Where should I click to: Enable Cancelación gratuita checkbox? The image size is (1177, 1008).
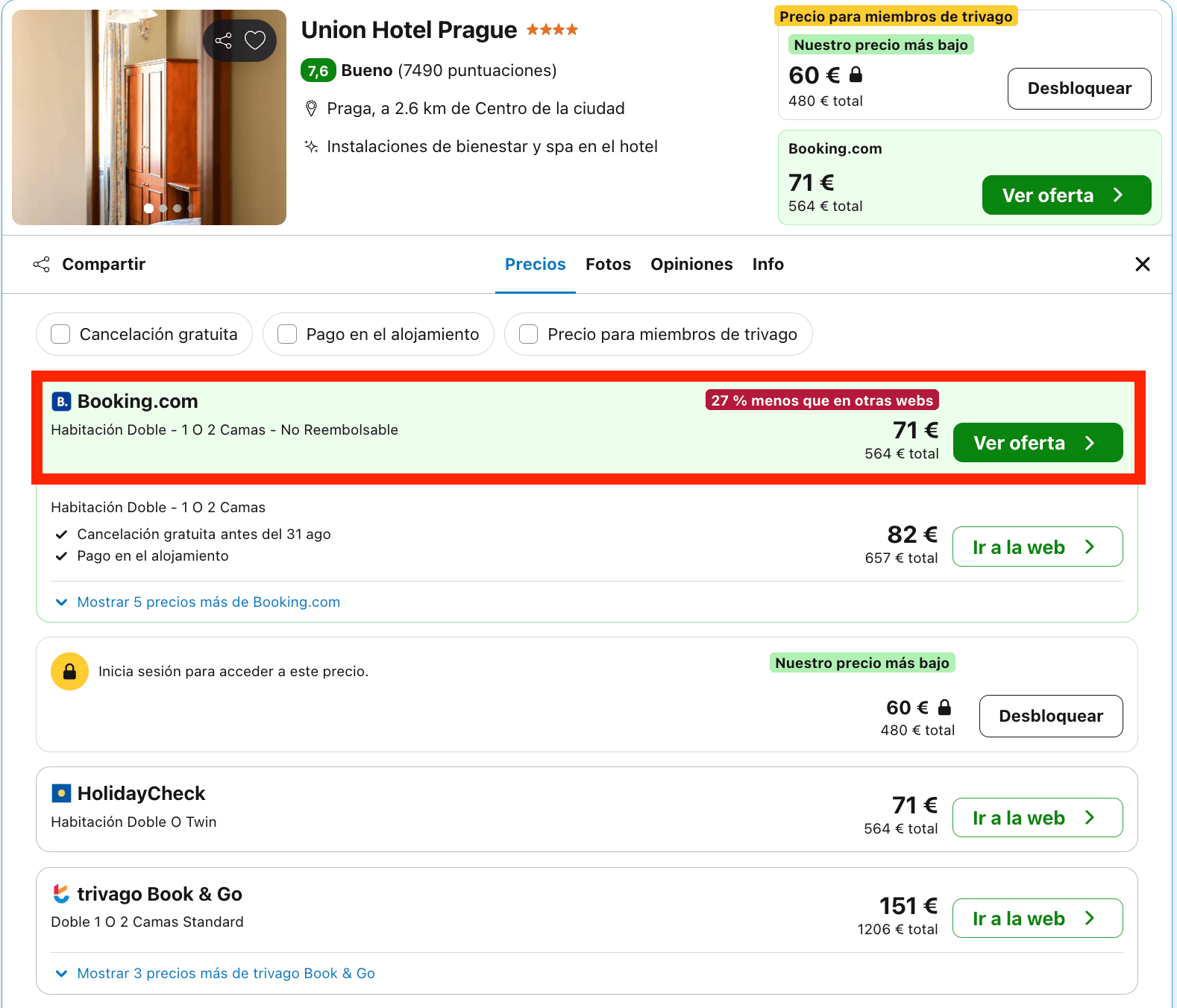[x=60, y=334]
